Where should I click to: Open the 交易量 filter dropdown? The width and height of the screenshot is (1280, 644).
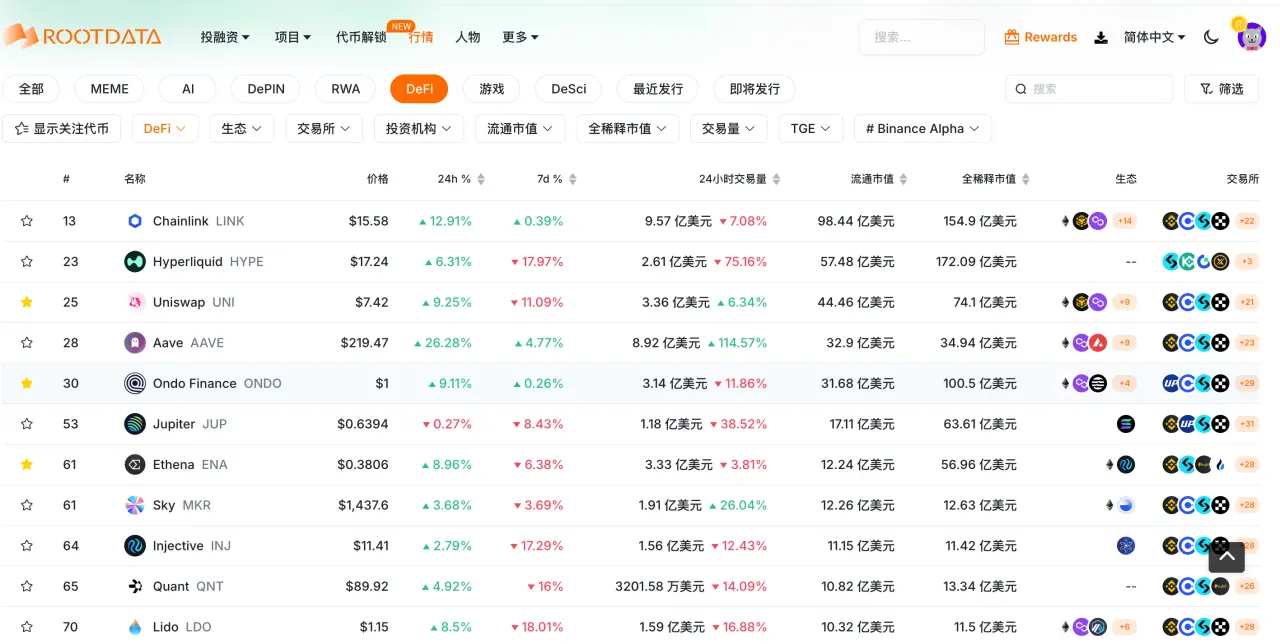pos(728,129)
